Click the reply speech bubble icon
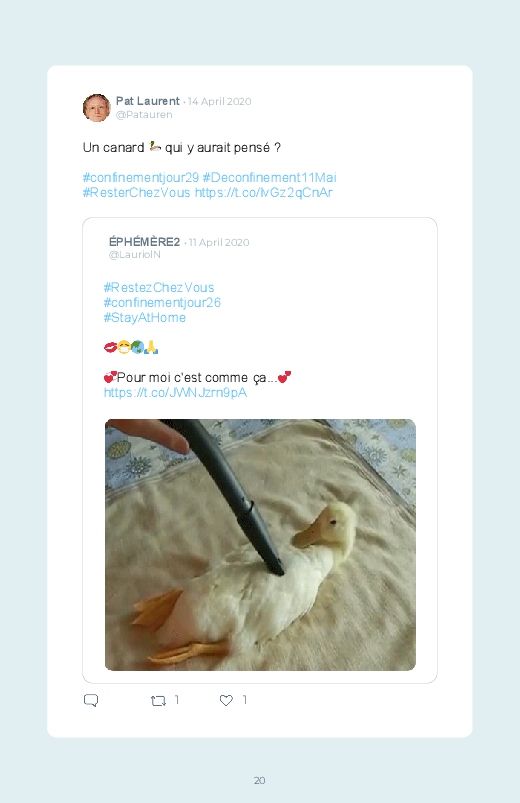The image size is (520, 803). (91, 700)
